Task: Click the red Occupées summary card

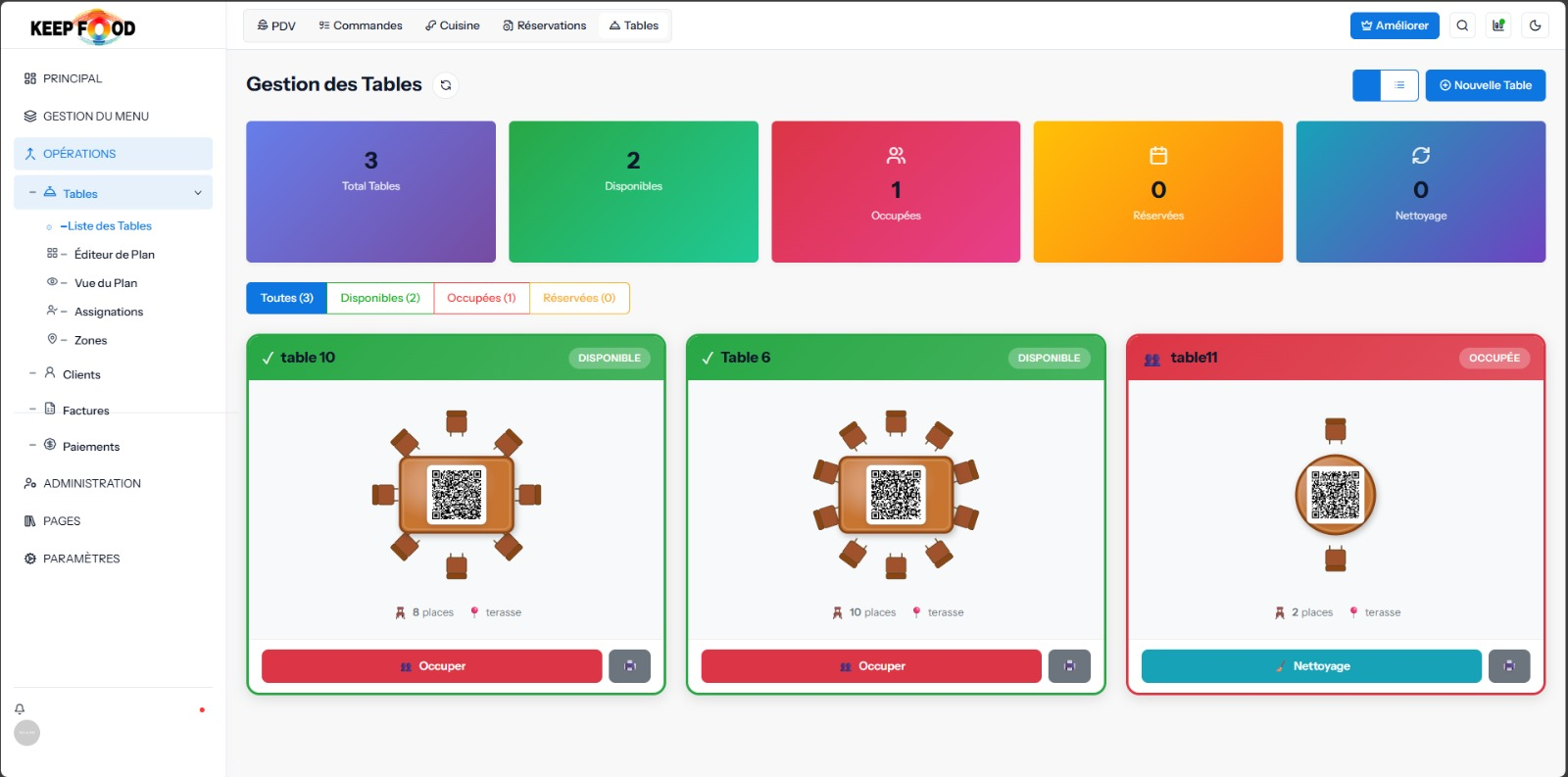Action: (896, 191)
